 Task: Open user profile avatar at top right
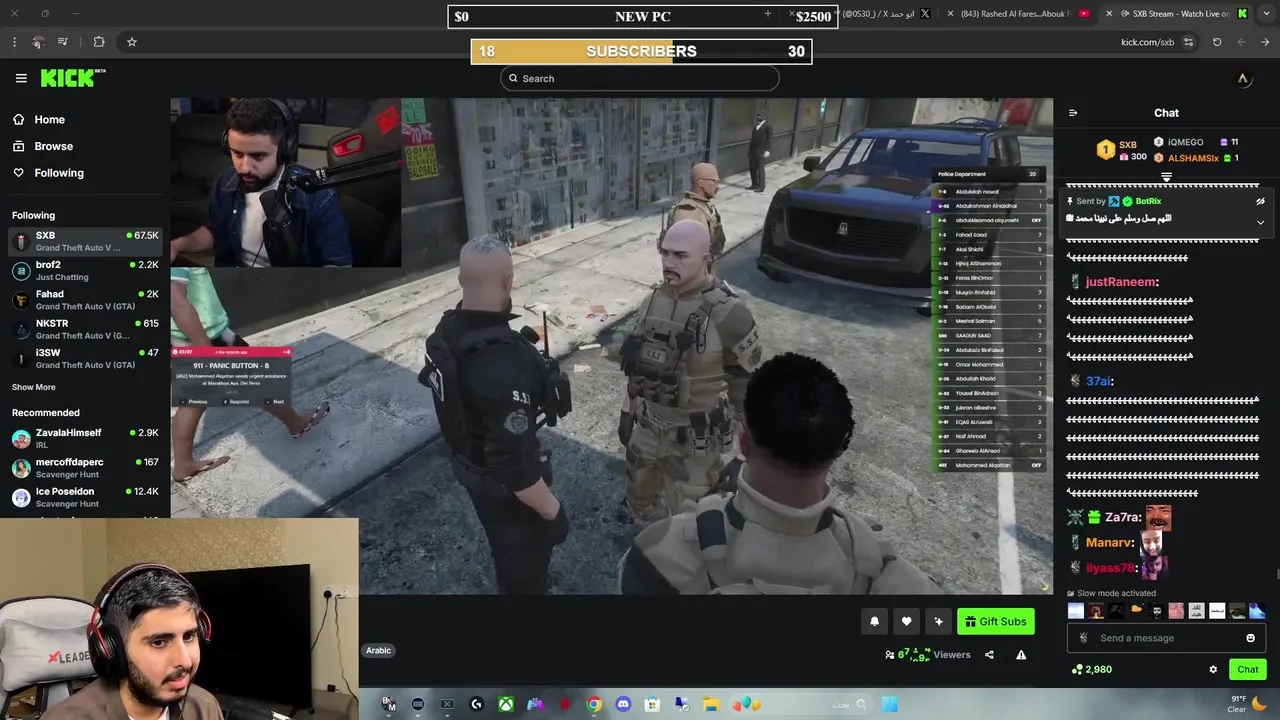pyautogui.click(x=1243, y=79)
